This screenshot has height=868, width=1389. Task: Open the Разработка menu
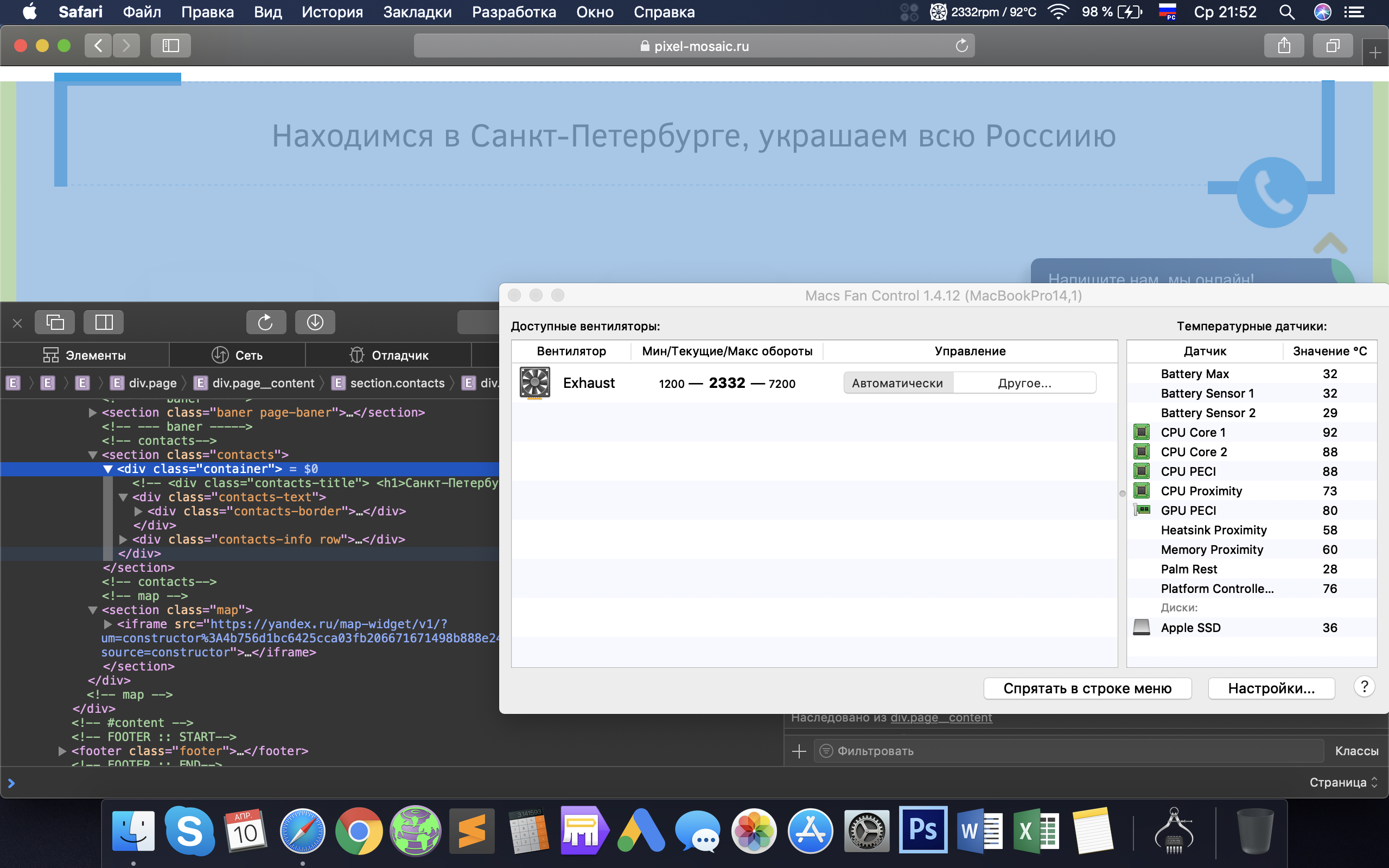pyautogui.click(x=514, y=12)
